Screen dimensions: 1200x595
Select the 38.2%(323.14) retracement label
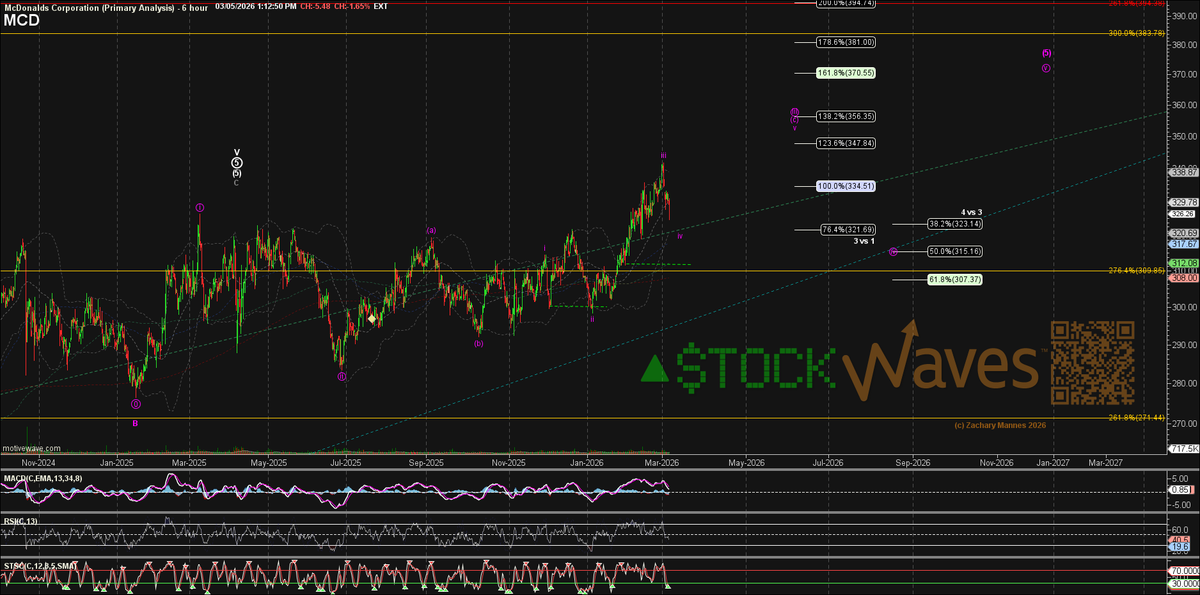pos(956,224)
